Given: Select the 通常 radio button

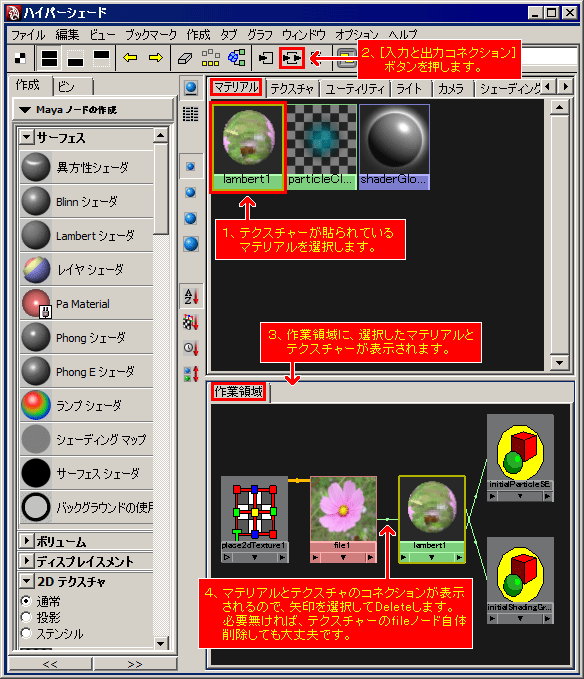Looking at the screenshot, I should click(26, 601).
